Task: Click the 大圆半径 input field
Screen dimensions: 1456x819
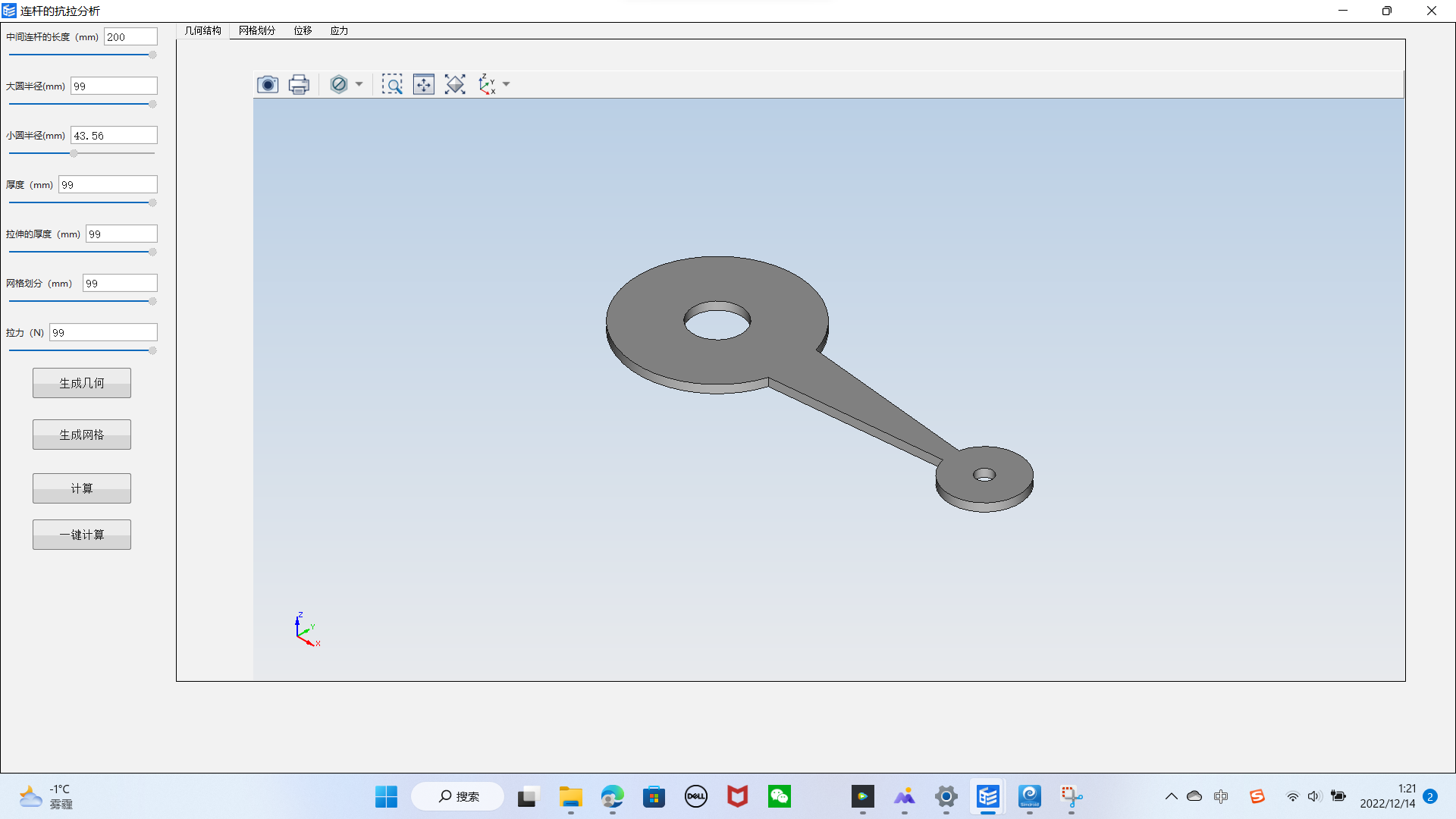Action: tap(114, 86)
